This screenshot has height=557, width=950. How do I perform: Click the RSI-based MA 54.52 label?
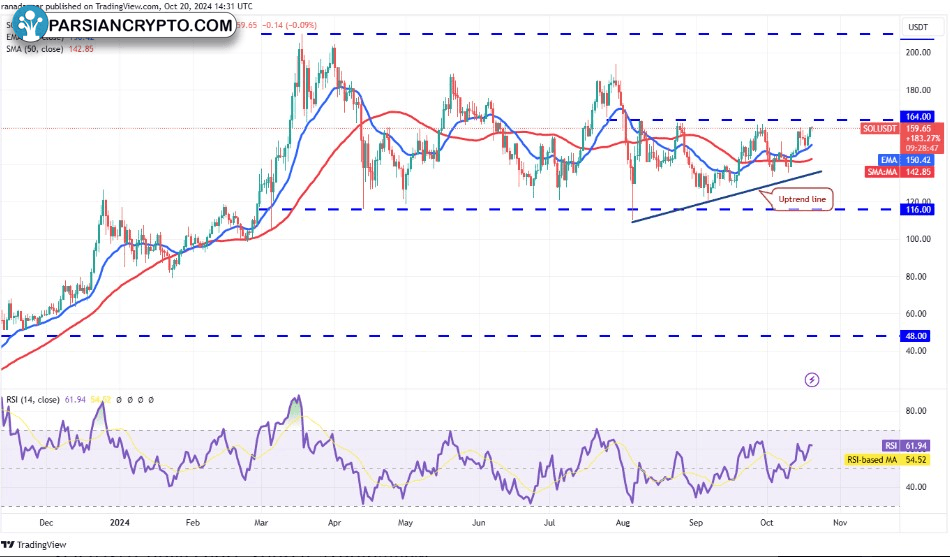coord(887,459)
